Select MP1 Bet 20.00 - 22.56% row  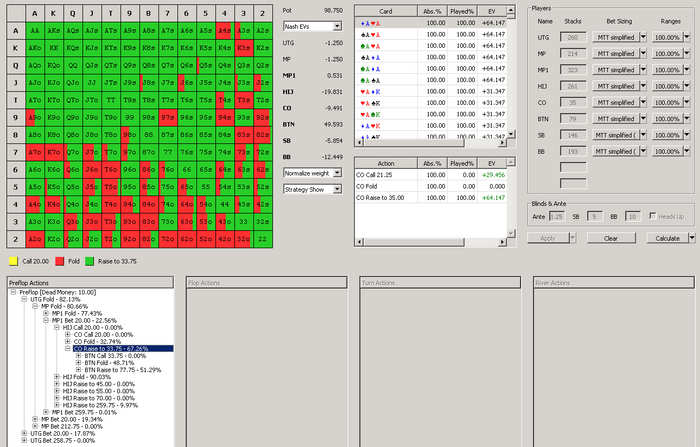coord(84,321)
